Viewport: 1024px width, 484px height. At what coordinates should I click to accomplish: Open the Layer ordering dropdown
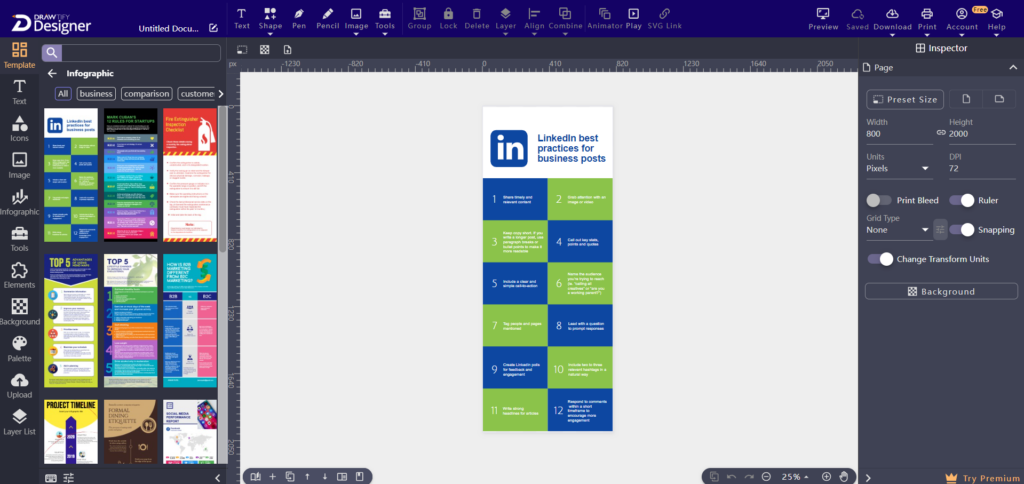pyautogui.click(x=505, y=20)
